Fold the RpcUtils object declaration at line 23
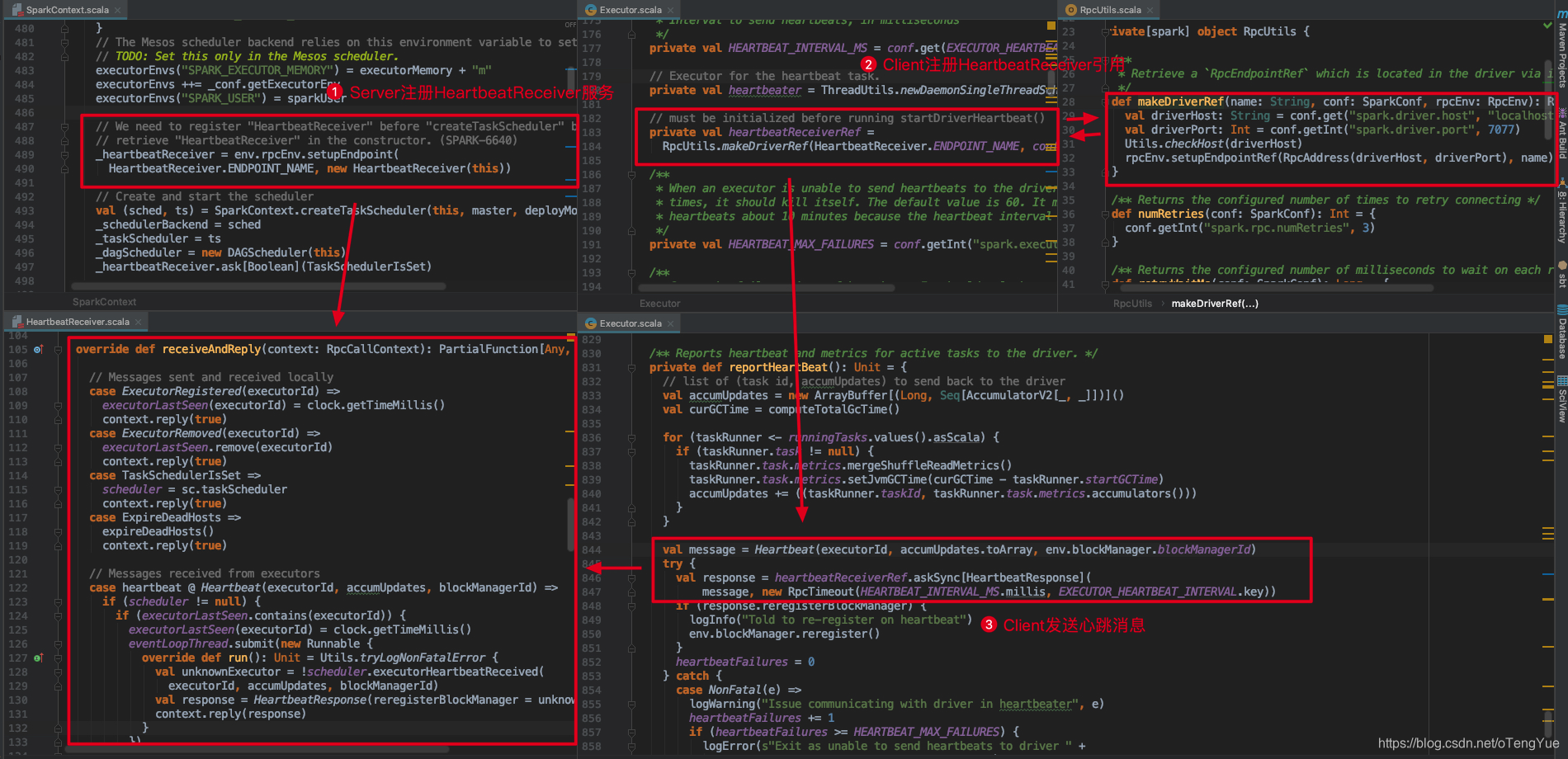Screen dimensions: 1568x759 [1105, 31]
